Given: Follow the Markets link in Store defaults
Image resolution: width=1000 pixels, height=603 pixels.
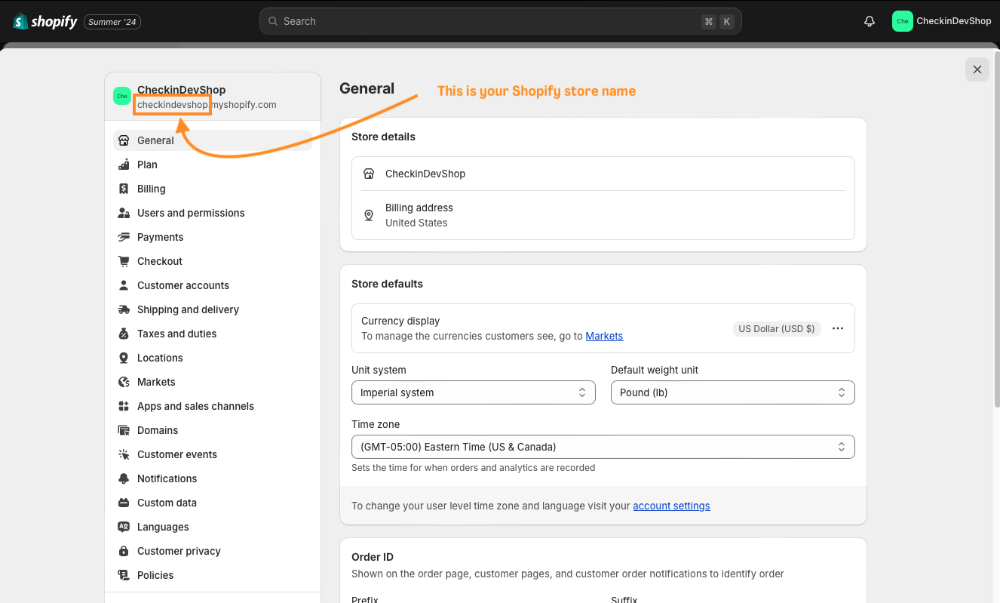Looking at the screenshot, I should [x=604, y=336].
